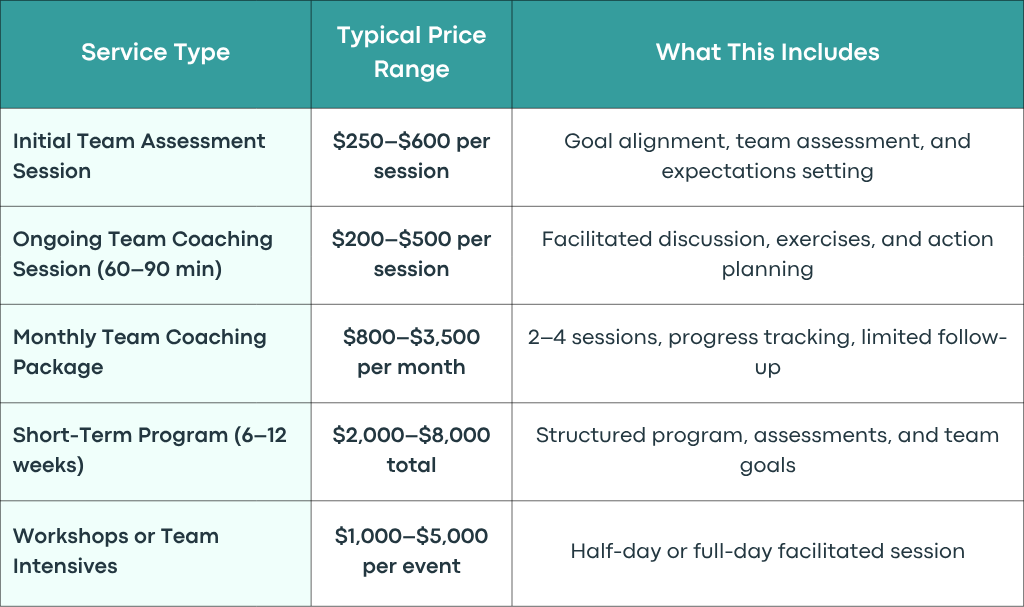The width and height of the screenshot is (1024, 607).
Task: Click the What This Includes header
Action: tap(767, 54)
